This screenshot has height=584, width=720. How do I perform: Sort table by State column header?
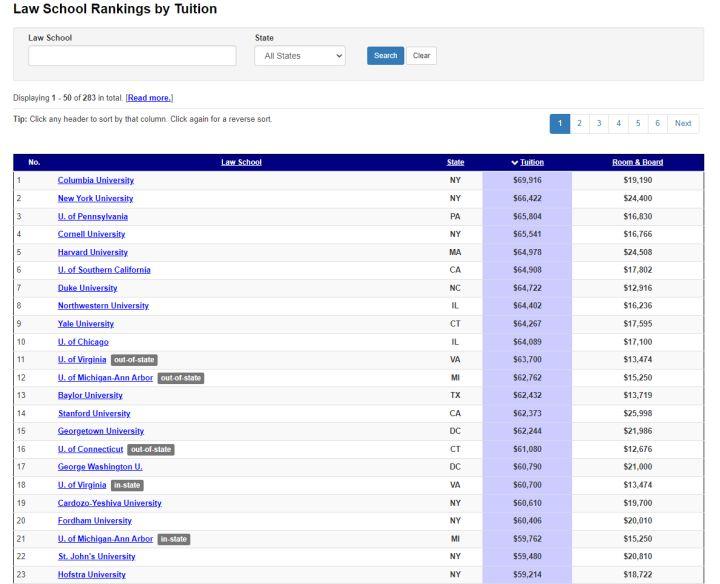coord(455,162)
